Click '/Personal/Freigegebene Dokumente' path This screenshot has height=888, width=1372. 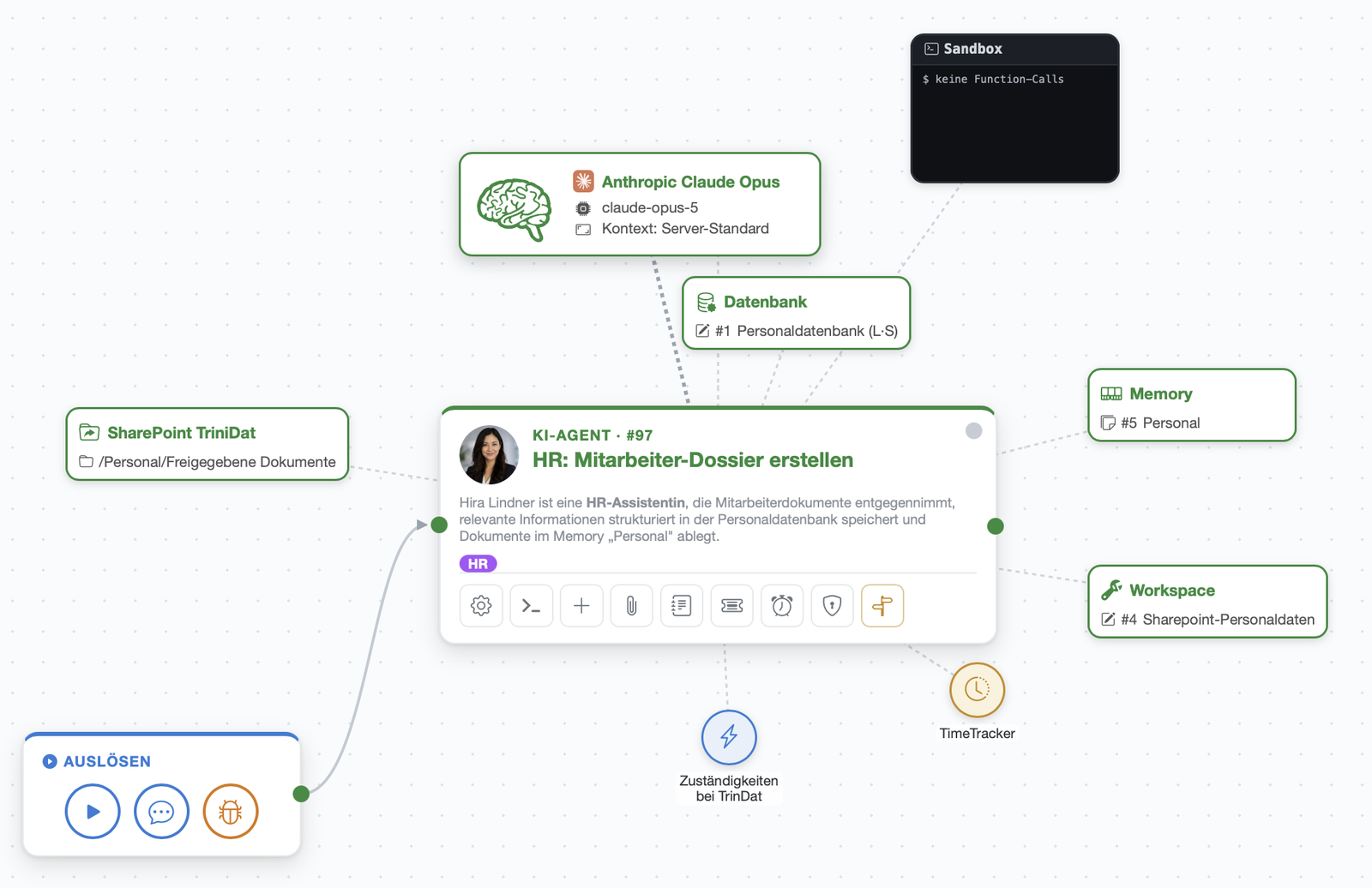(217, 462)
